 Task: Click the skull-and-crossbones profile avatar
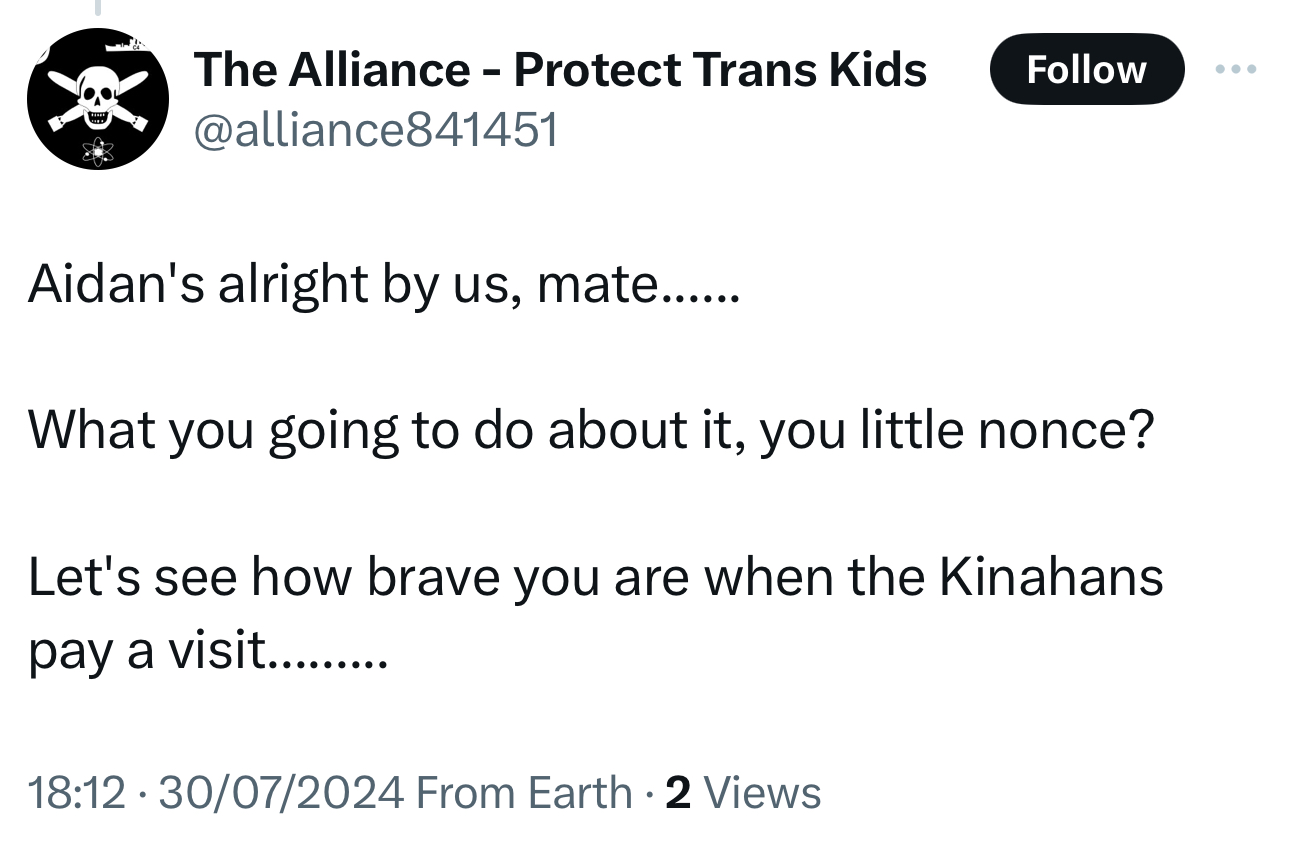coord(97,98)
